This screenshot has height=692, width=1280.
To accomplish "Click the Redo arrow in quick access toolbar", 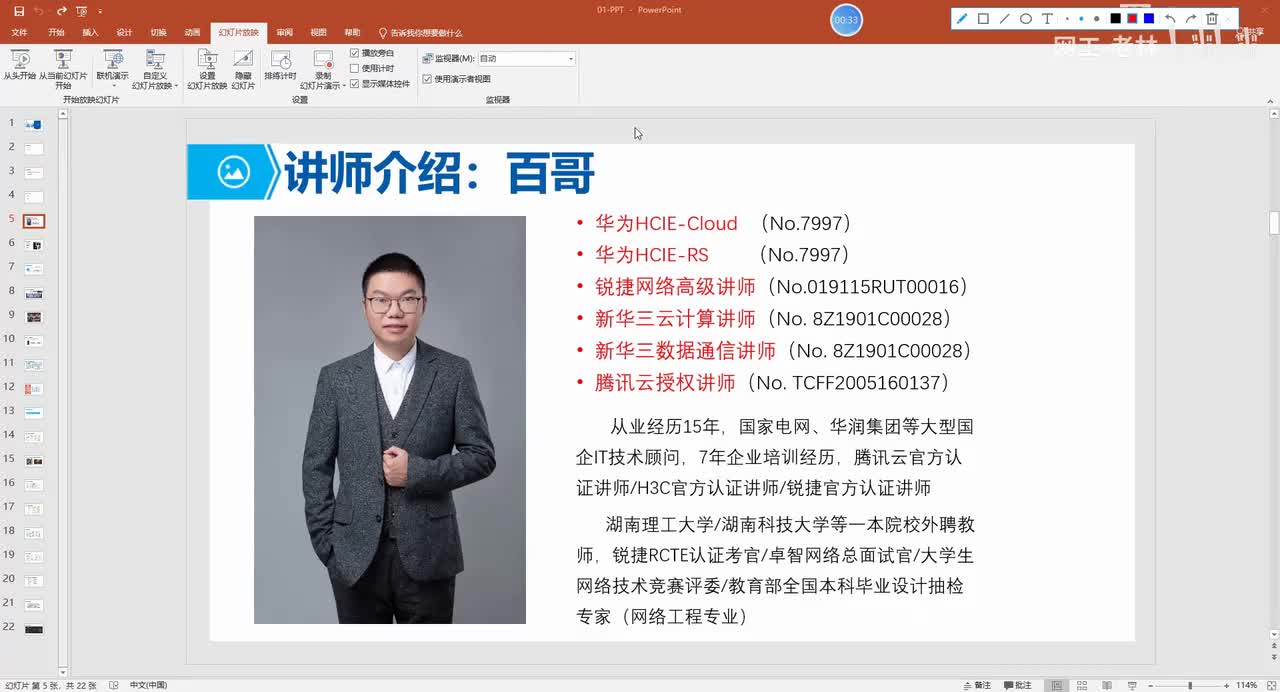I will pyautogui.click(x=62, y=10).
